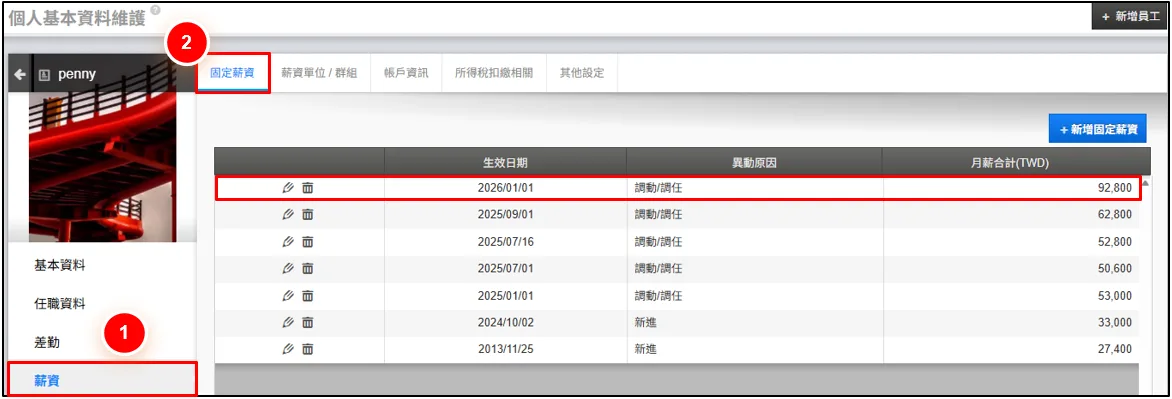Click 調動/調任 in the 2025/07/01 row

pos(658,268)
